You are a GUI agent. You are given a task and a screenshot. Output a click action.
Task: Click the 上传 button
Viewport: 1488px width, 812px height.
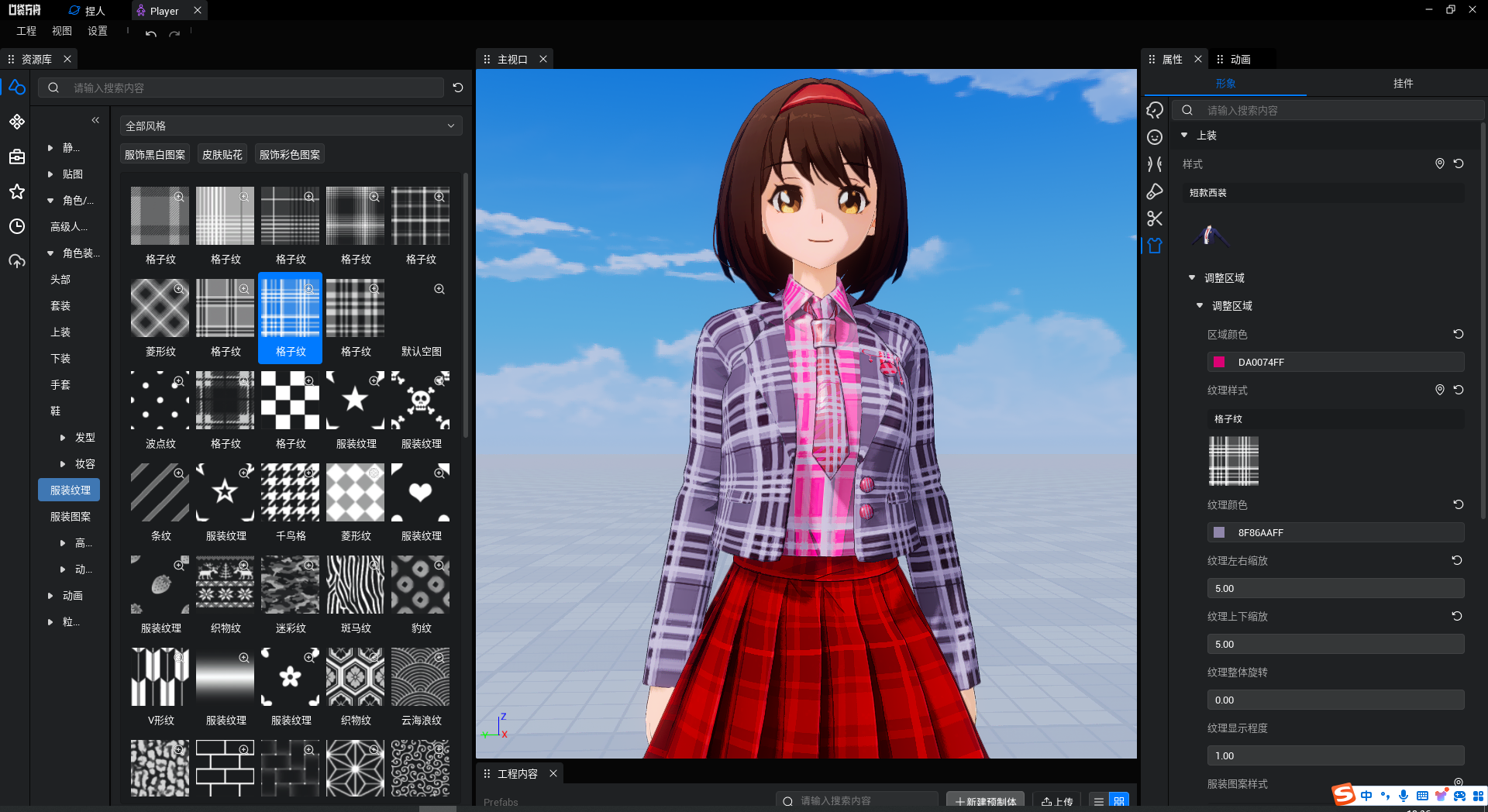click(x=1057, y=801)
